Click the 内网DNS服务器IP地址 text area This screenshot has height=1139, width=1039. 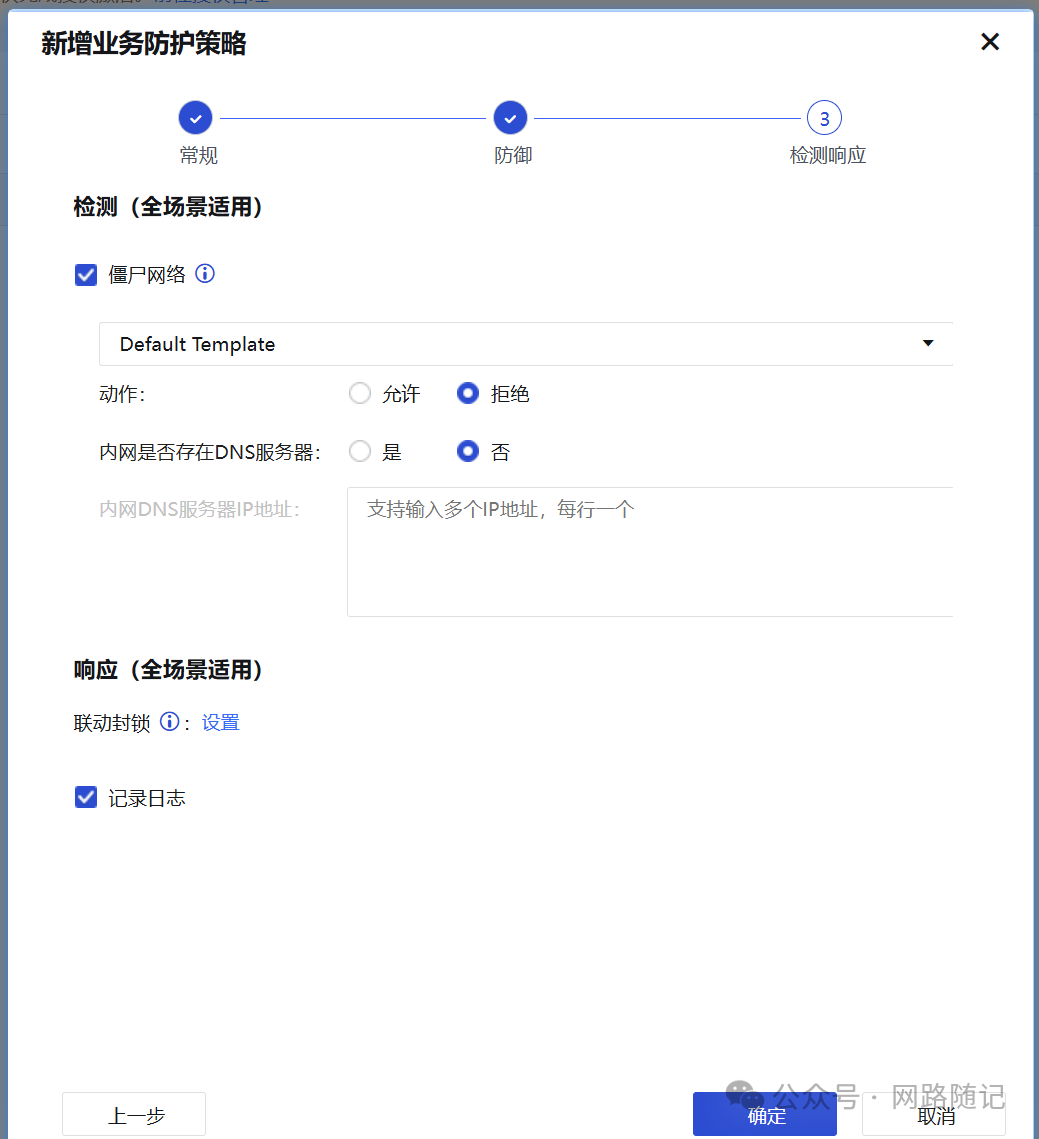tap(650, 550)
